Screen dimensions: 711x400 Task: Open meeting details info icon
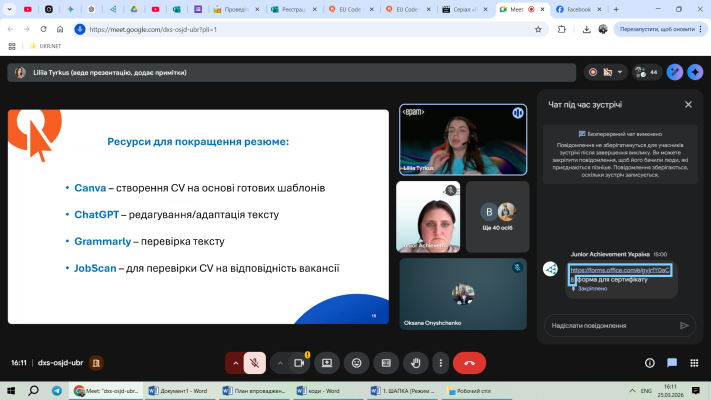coord(650,363)
